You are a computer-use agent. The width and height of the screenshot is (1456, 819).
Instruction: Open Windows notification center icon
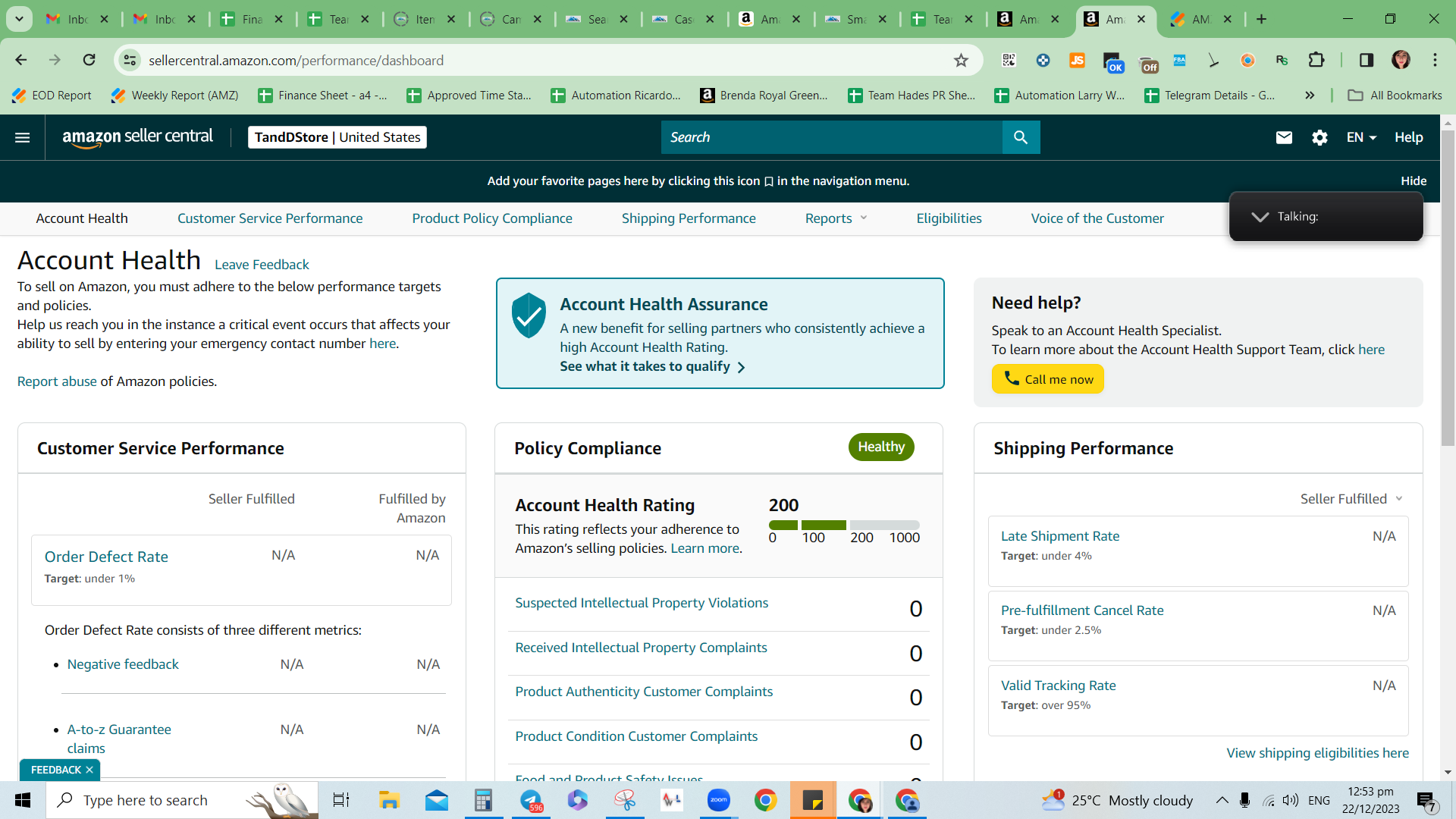(1426, 800)
